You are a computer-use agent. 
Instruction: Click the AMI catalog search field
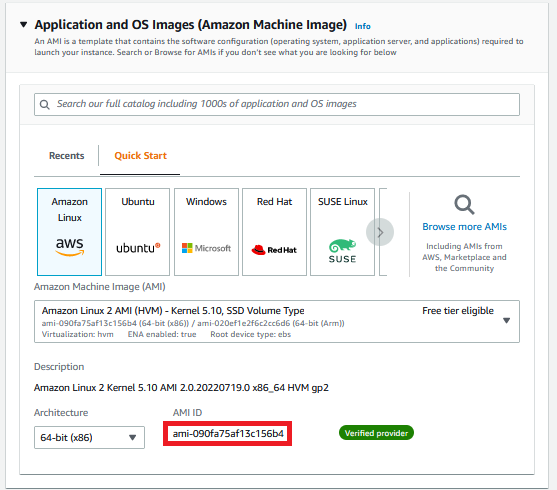click(277, 104)
